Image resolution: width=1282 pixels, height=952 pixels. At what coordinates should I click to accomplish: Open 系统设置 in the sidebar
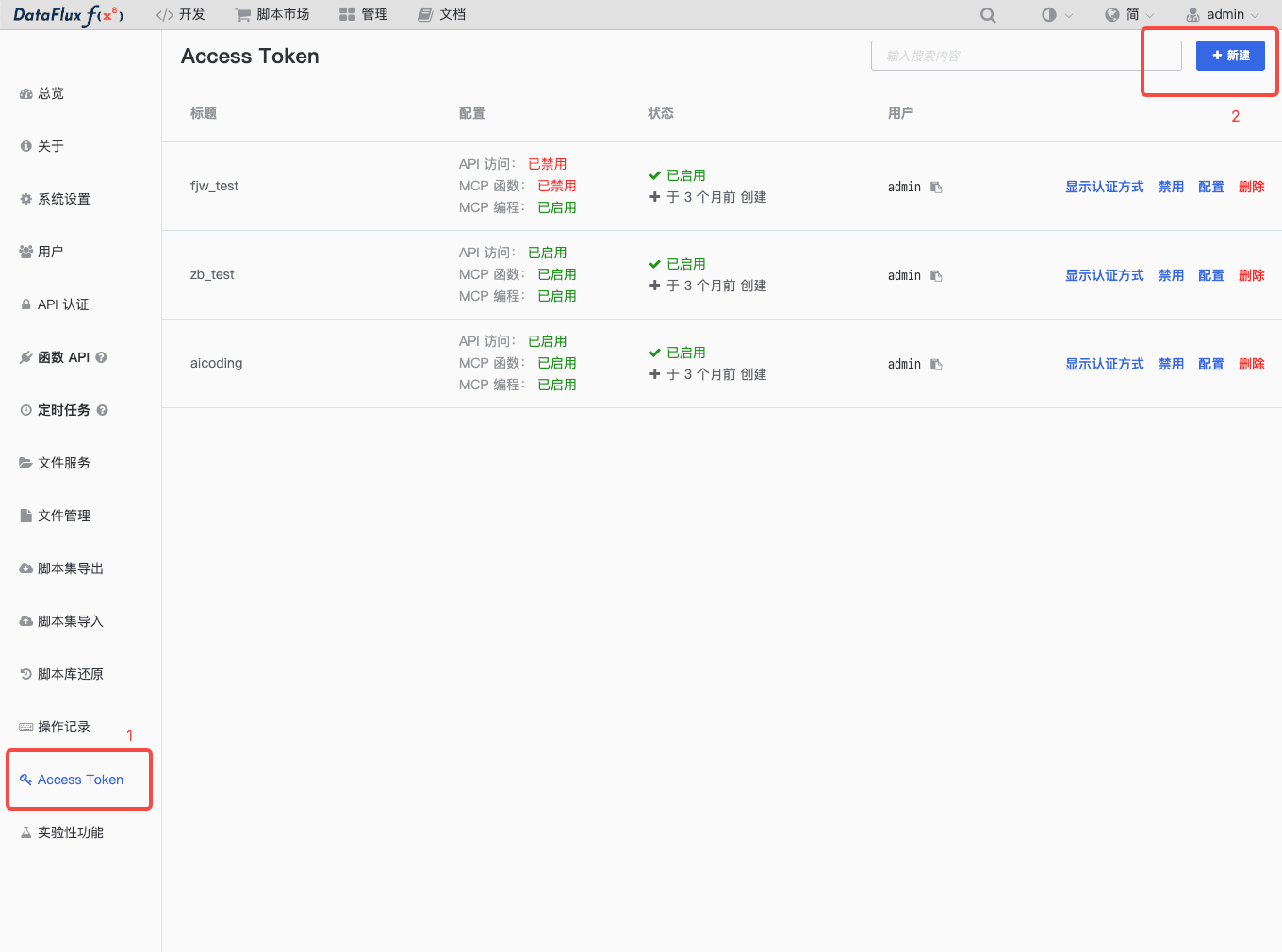coord(56,199)
